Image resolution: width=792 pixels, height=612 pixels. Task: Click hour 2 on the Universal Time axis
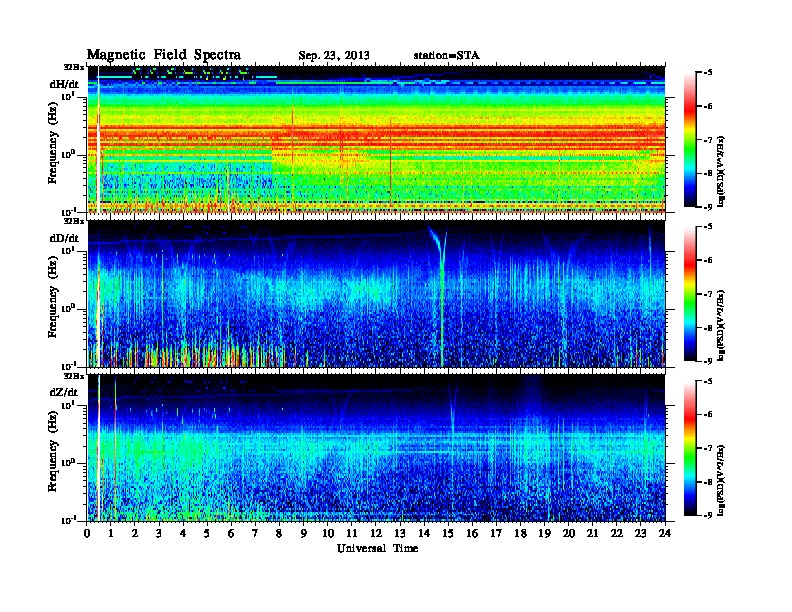[x=135, y=533]
